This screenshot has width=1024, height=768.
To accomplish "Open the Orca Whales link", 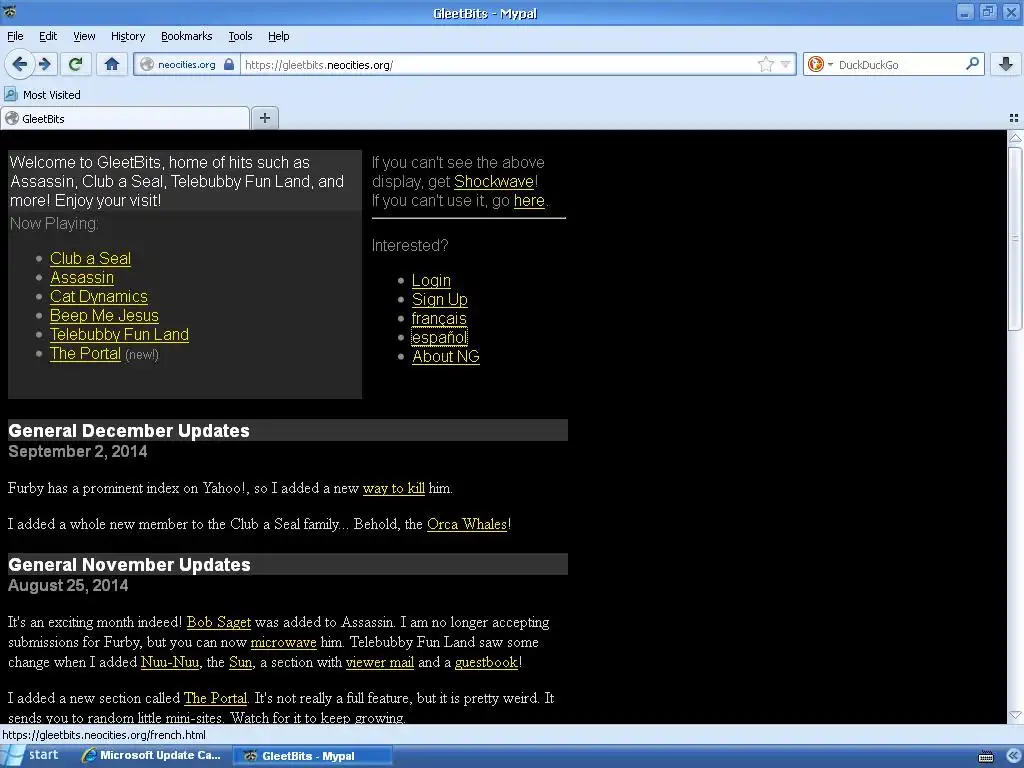I will click(467, 524).
